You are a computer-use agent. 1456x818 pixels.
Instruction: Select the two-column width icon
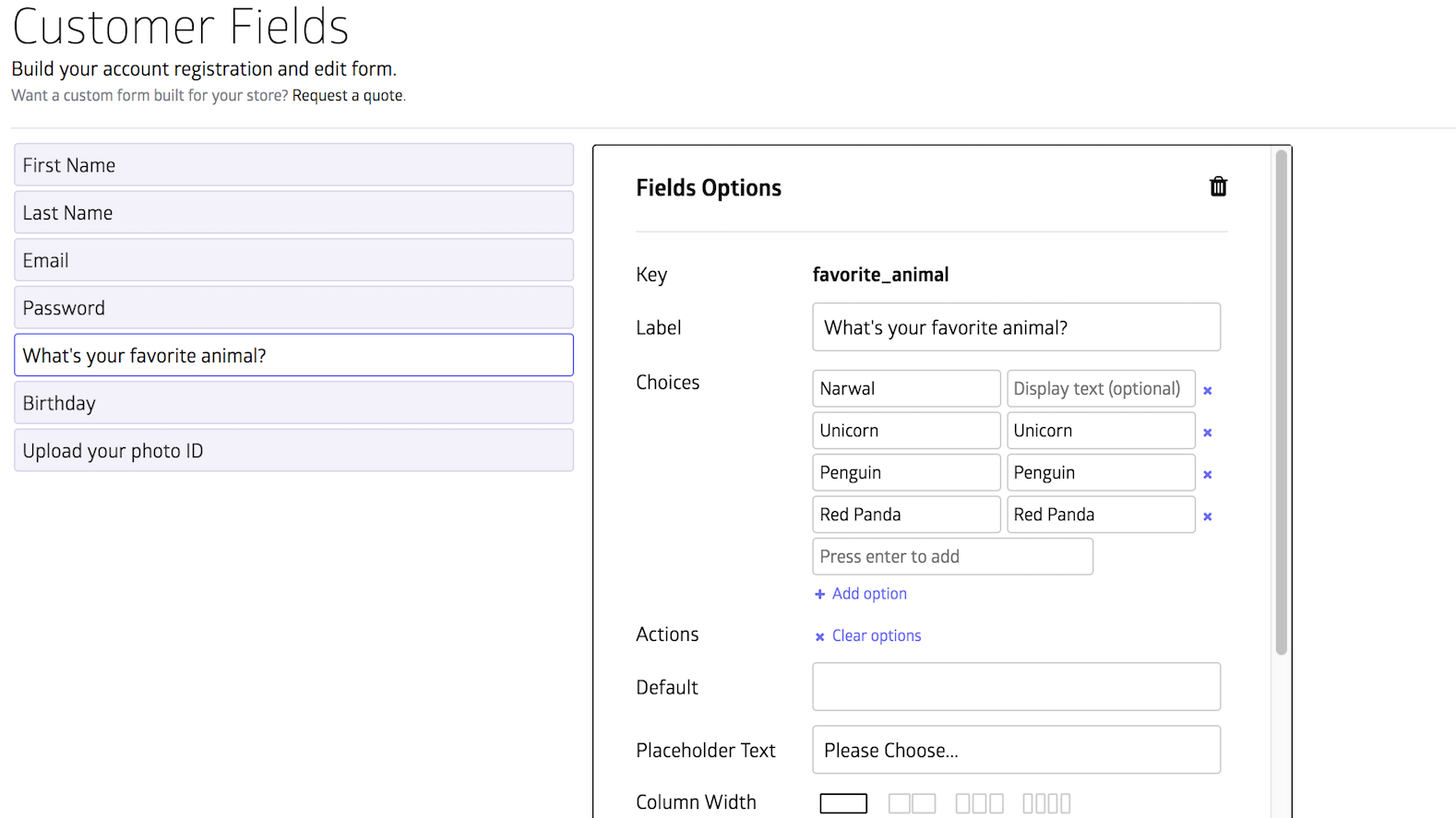912,803
